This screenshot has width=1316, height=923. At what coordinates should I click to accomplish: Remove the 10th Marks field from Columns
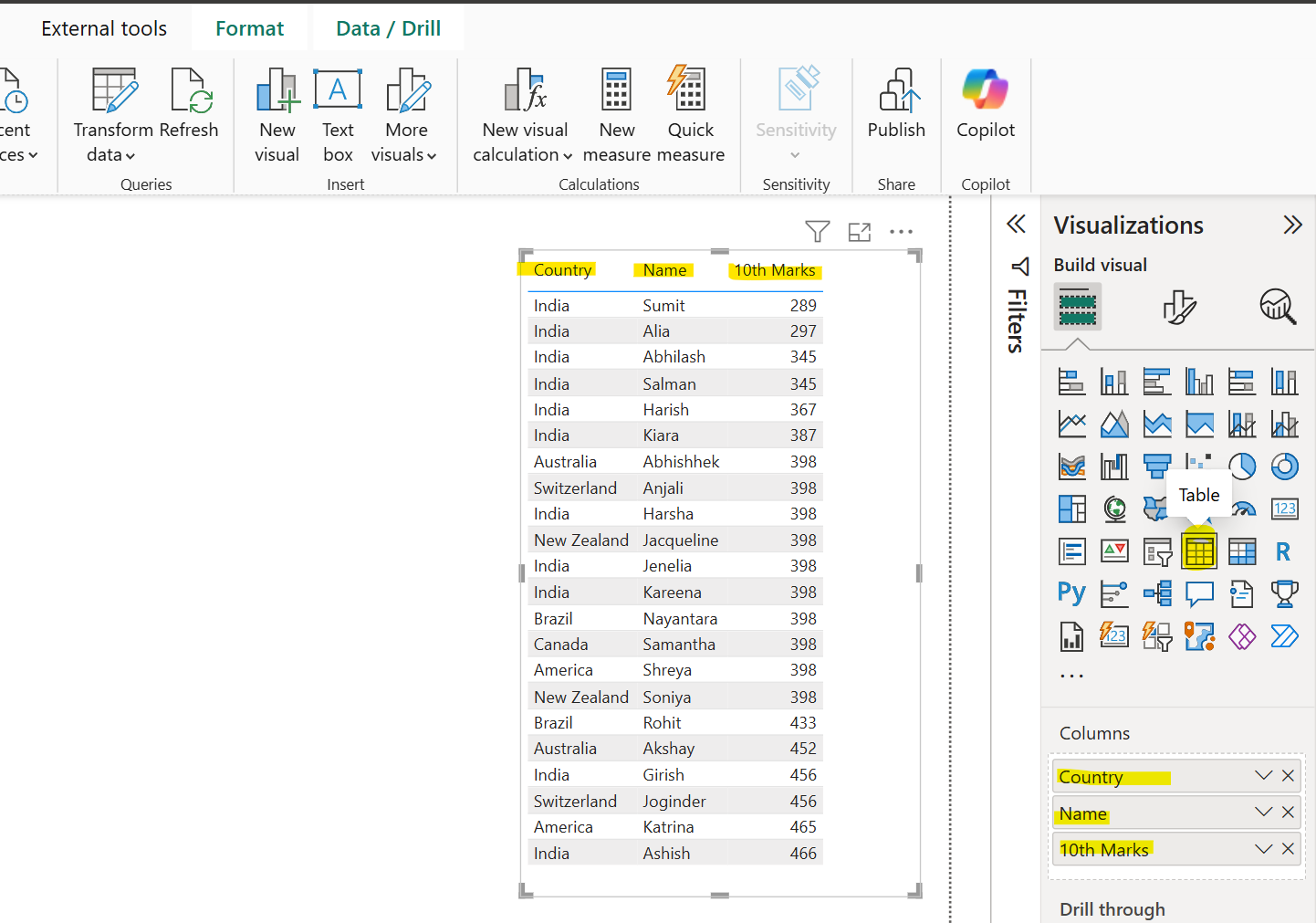point(1289,848)
